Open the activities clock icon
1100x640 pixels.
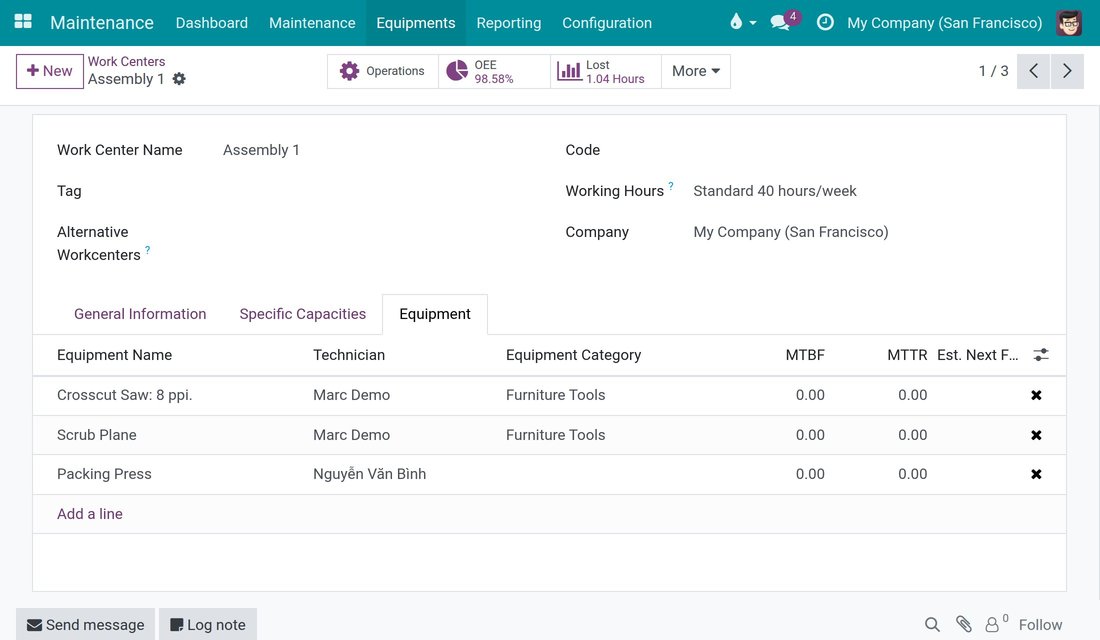coord(826,22)
